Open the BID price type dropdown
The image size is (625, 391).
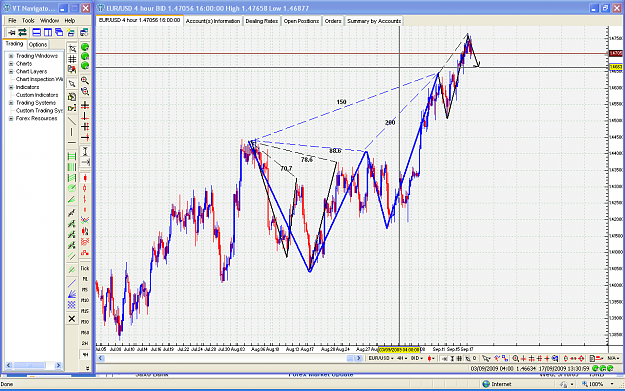pos(417,358)
